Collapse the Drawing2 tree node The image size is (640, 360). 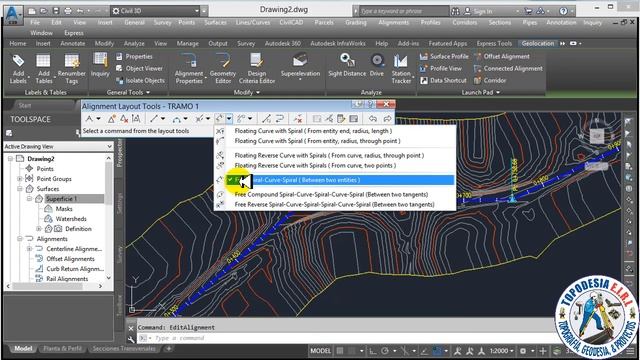pyautogui.click(x=10, y=159)
